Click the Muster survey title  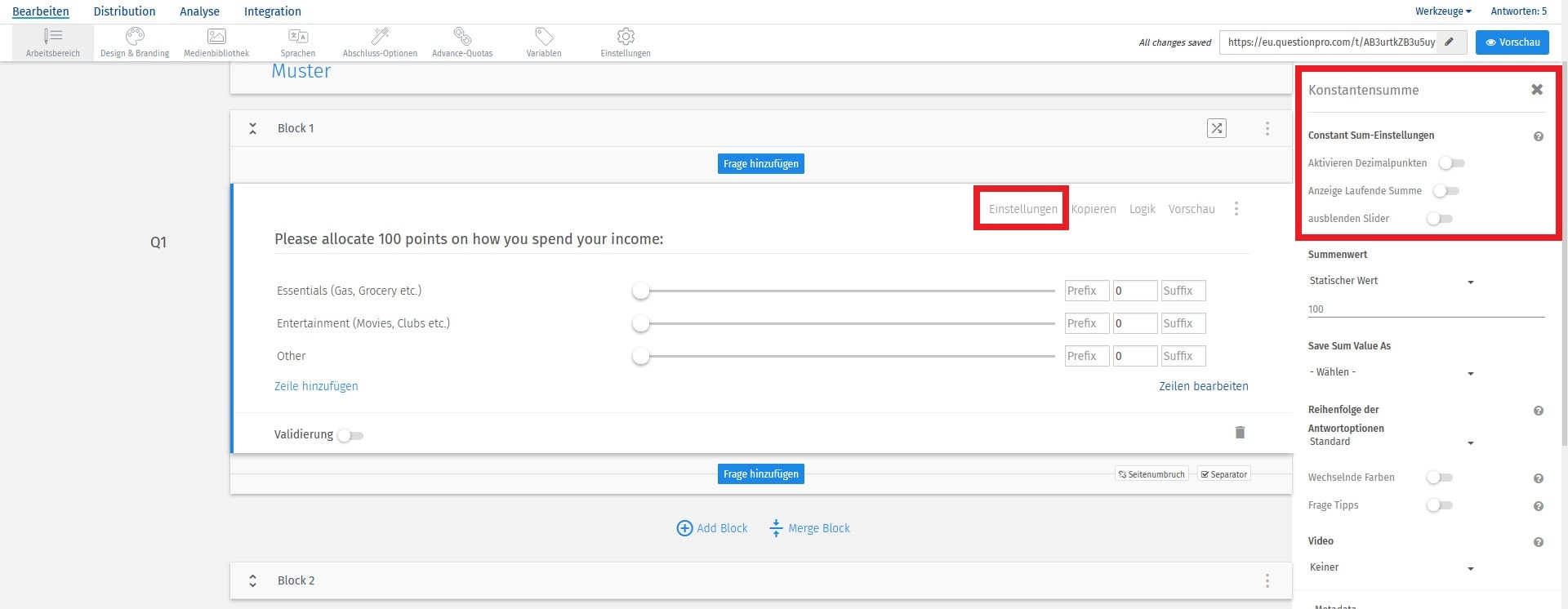click(x=301, y=71)
